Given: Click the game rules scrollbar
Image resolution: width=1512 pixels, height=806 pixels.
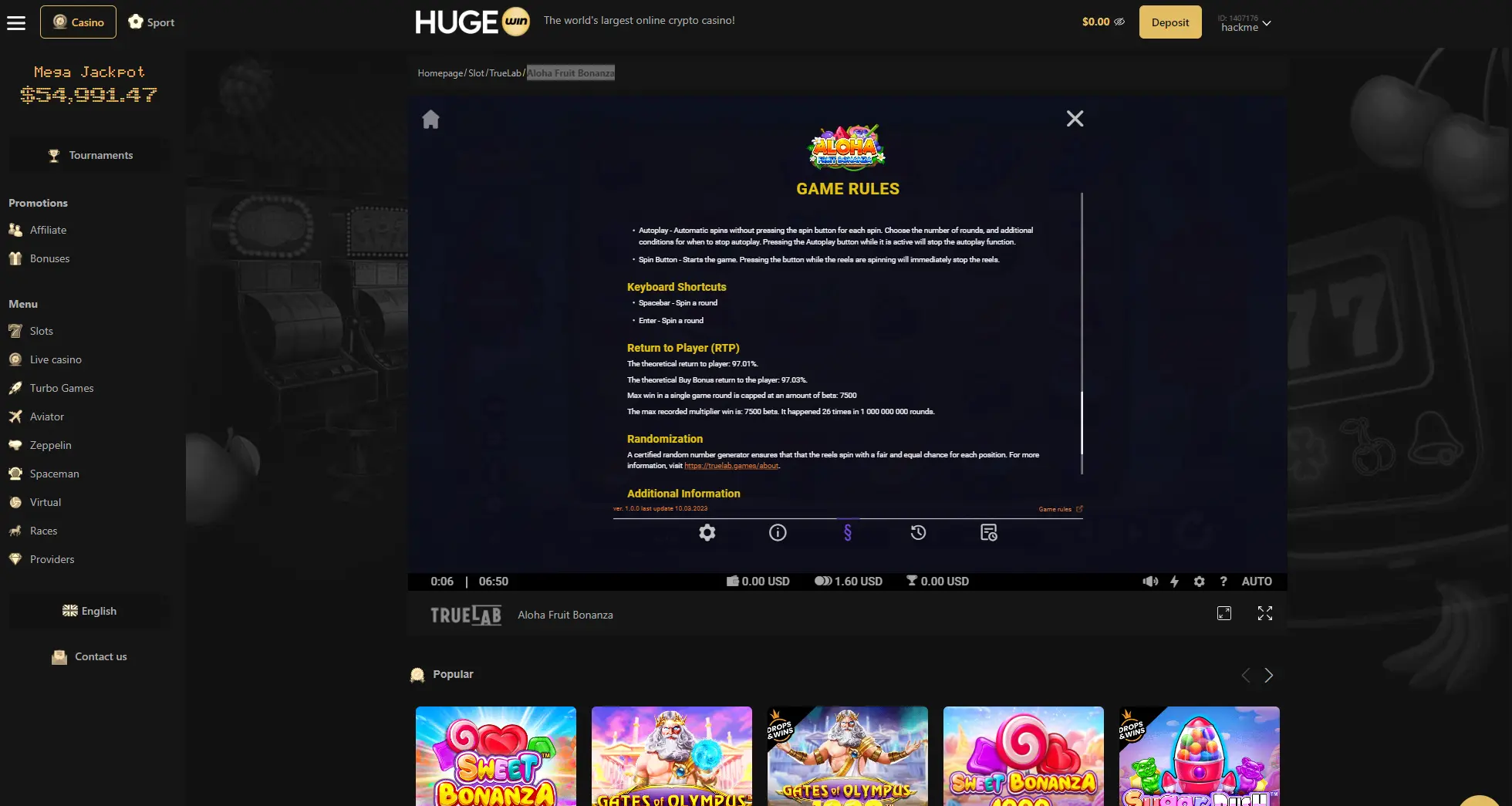Looking at the screenshot, I should coord(1082,423).
